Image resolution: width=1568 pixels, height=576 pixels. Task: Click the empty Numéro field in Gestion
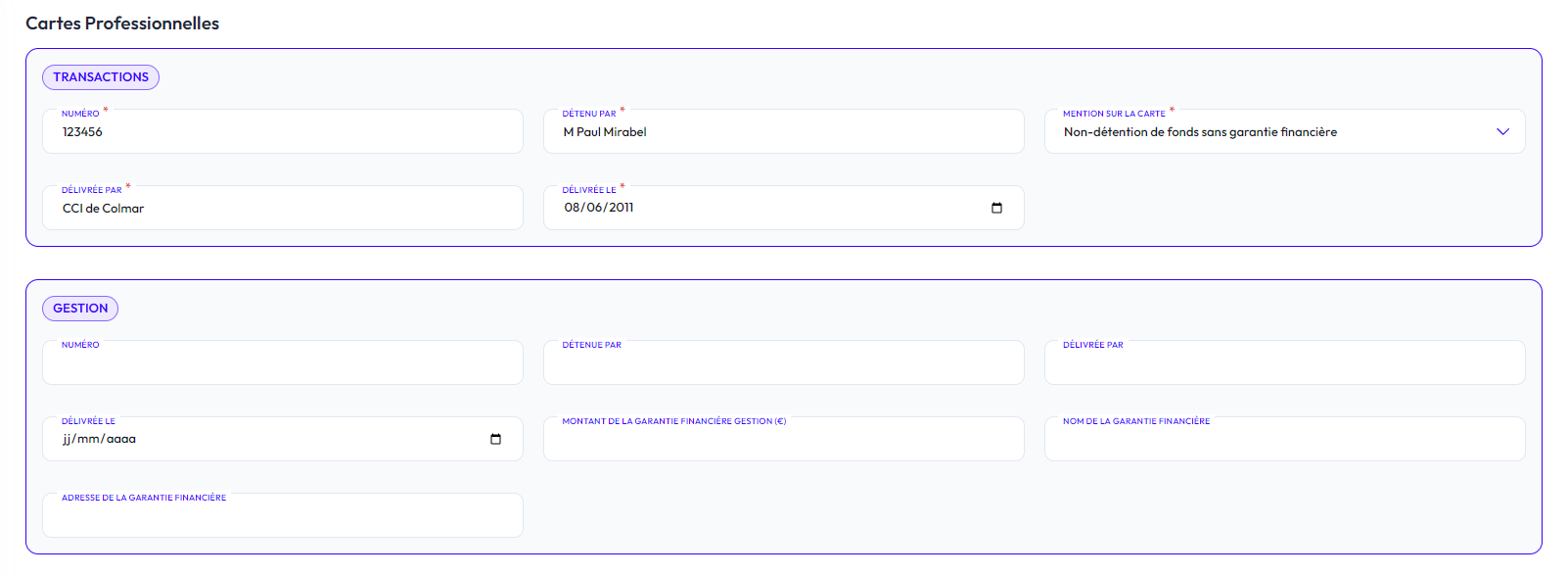pyautogui.click(x=282, y=363)
